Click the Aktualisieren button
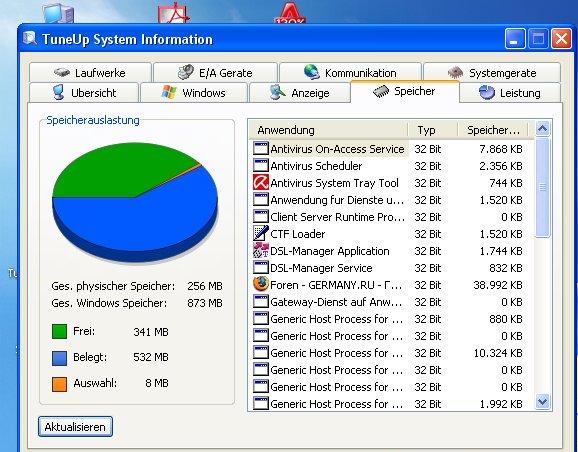Screen dimensions: 578x452 pyautogui.click(x=75, y=427)
